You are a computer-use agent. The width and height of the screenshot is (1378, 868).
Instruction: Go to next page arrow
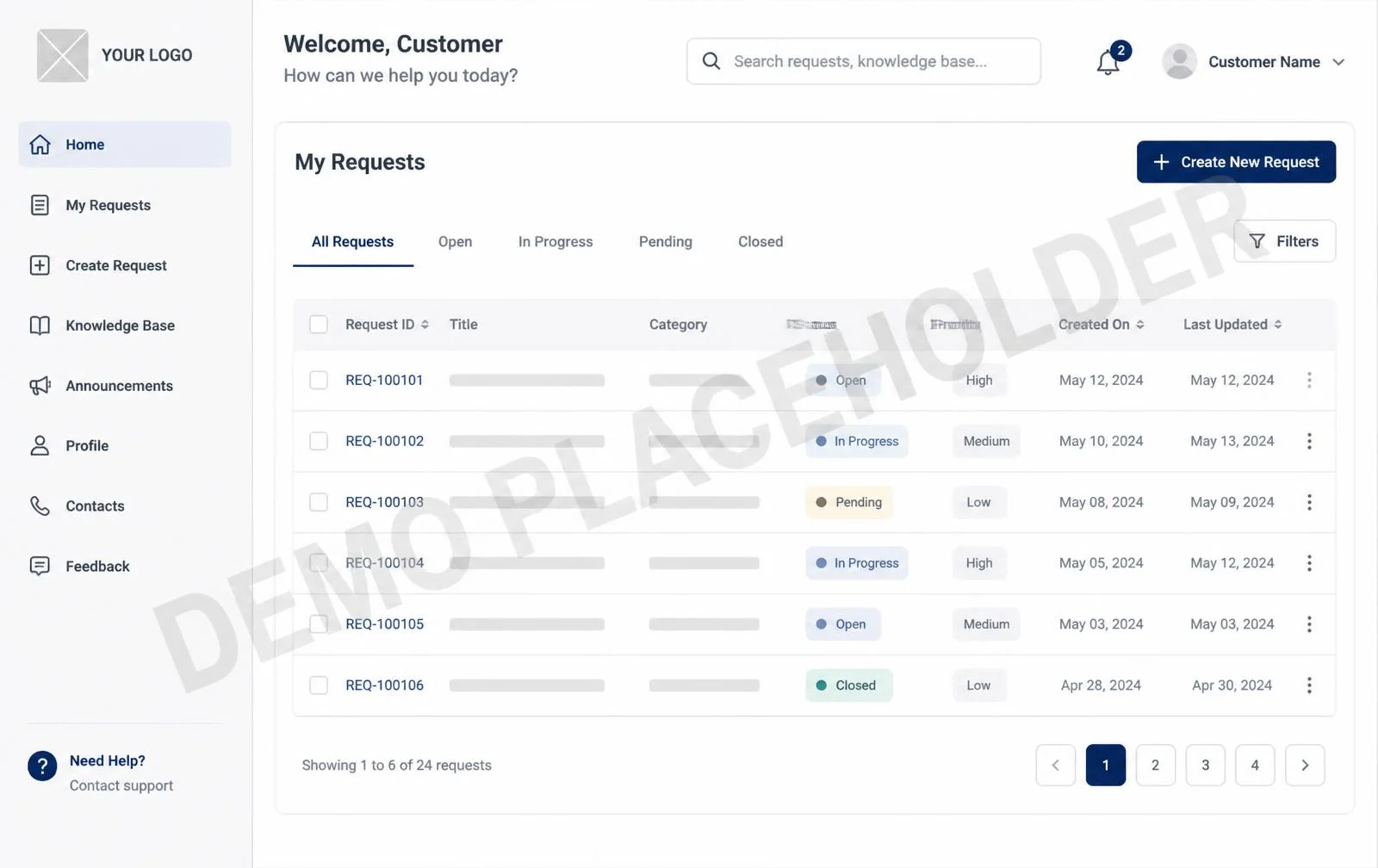[x=1305, y=765]
